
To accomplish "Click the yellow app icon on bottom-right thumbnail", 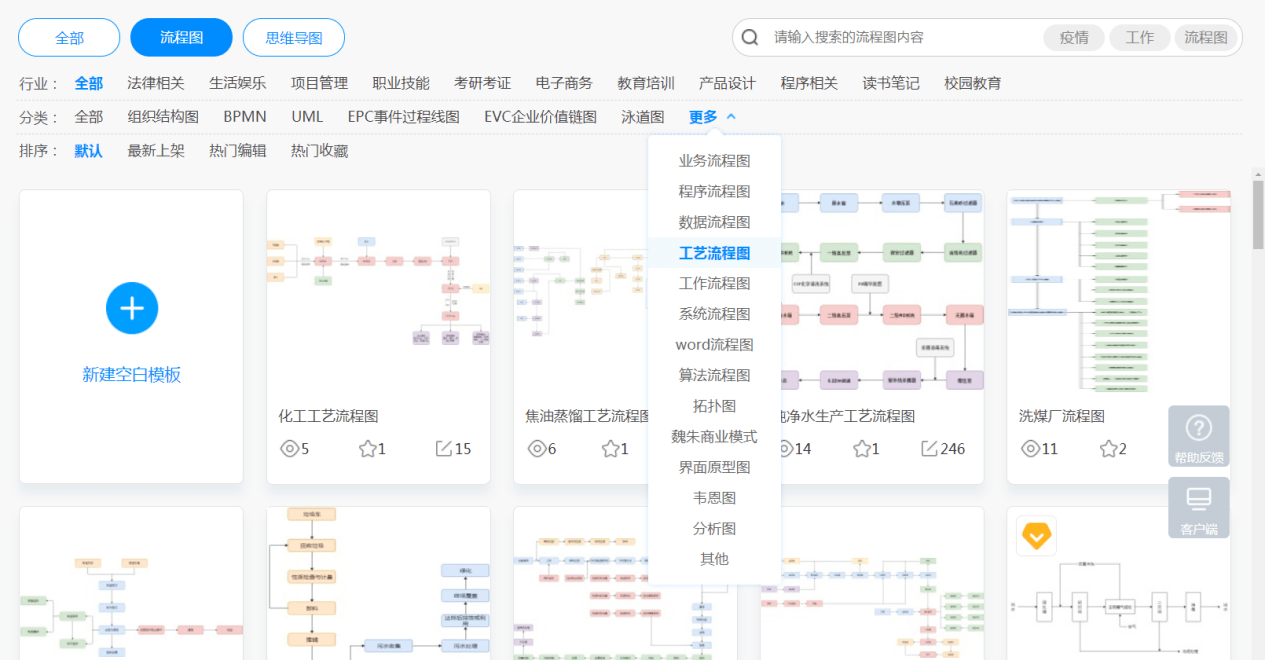I will 1036,536.
